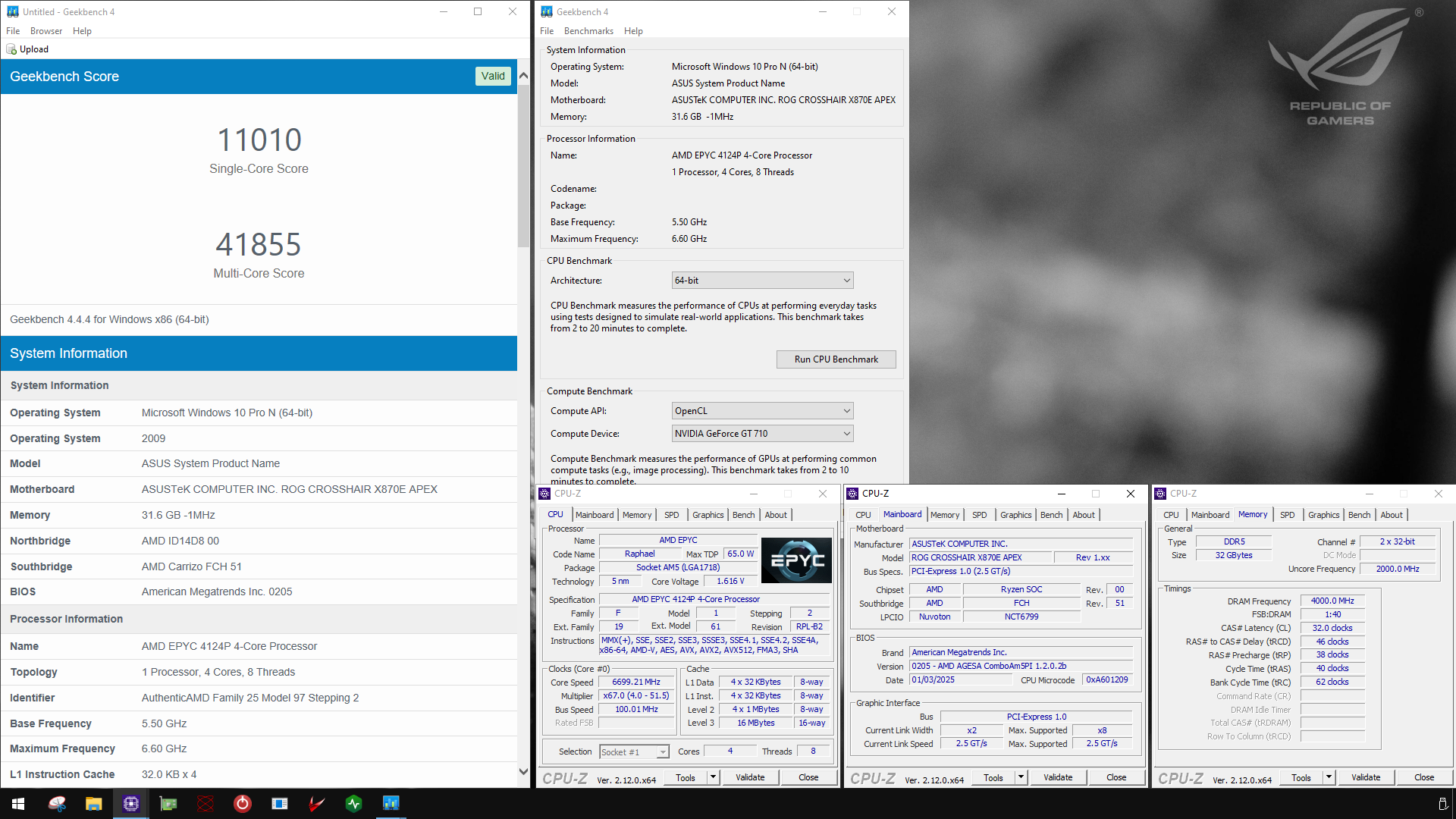Click the Multiplier x67.0 value in CPU-Z
Image resolution: width=1456 pixels, height=819 pixels.
636,696
